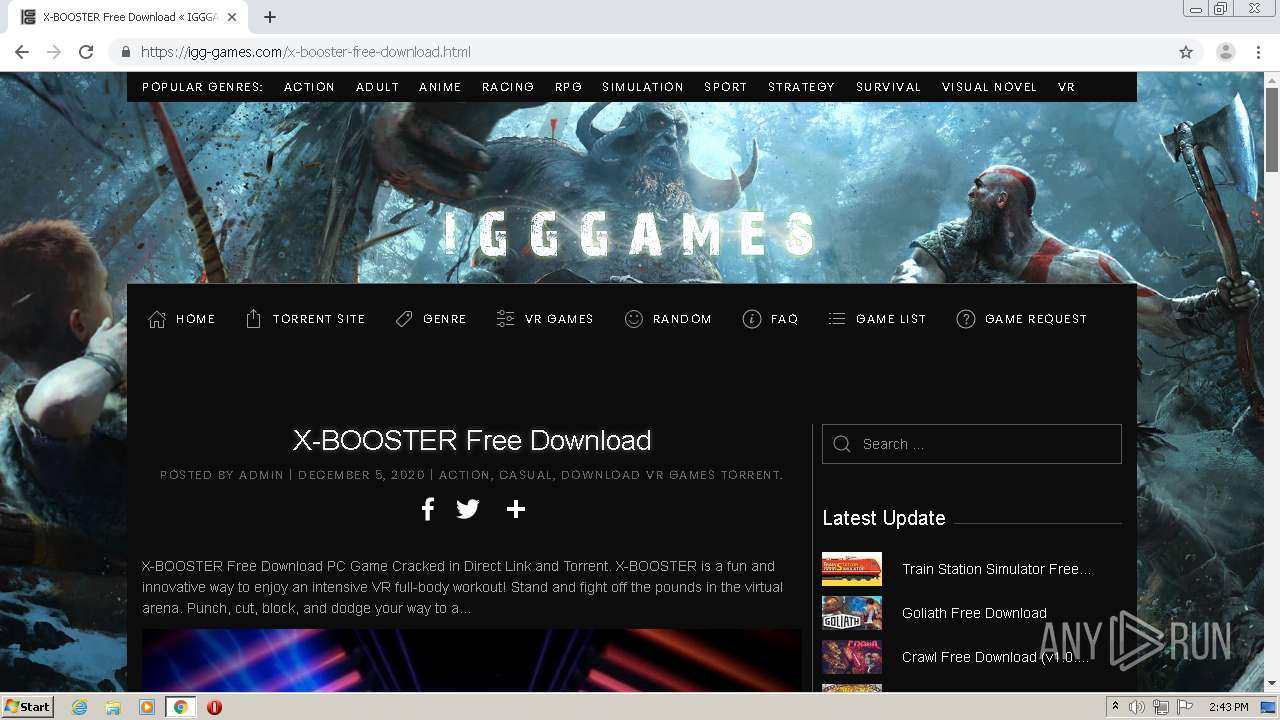The width and height of the screenshot is (1280, 720).
Task: Click the Game List lines icon
Action: (837, 319)
